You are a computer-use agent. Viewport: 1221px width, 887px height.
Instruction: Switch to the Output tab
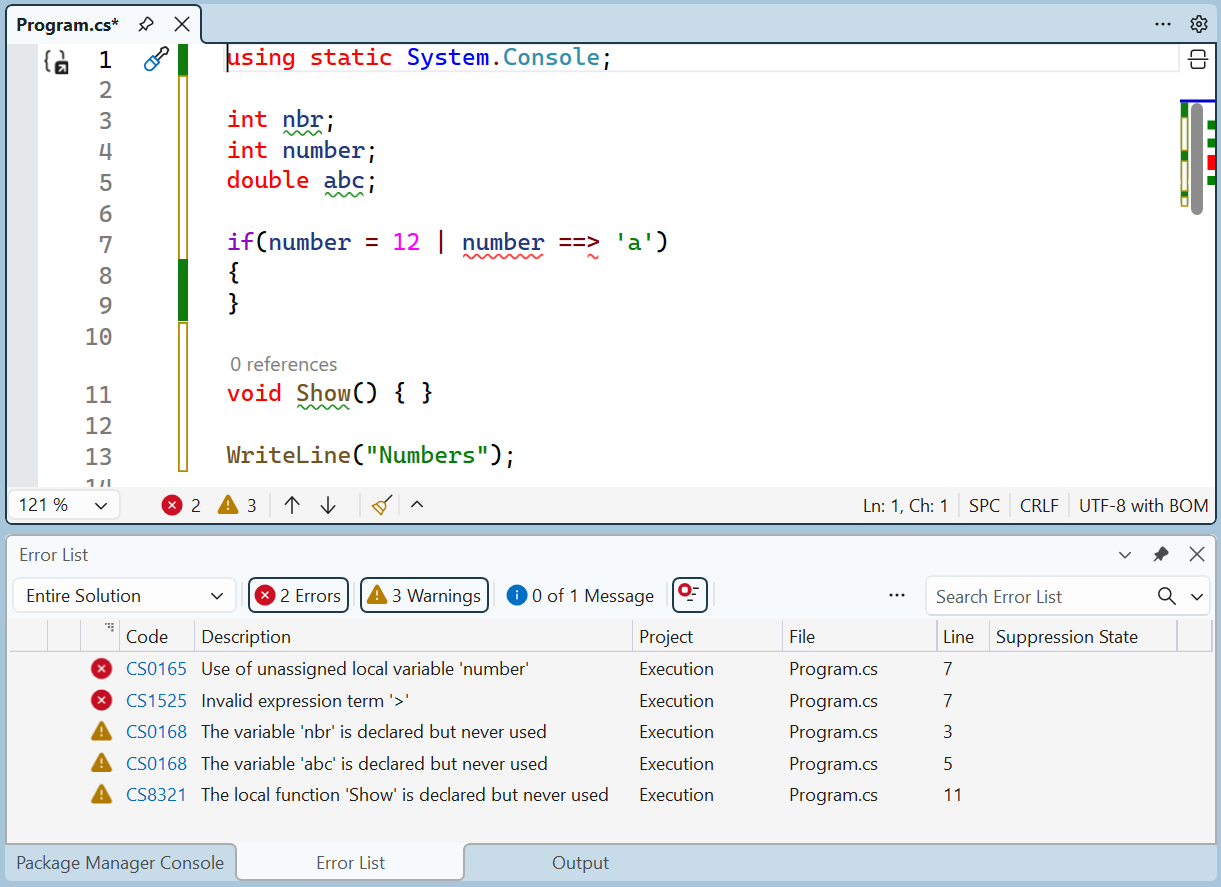580,863
